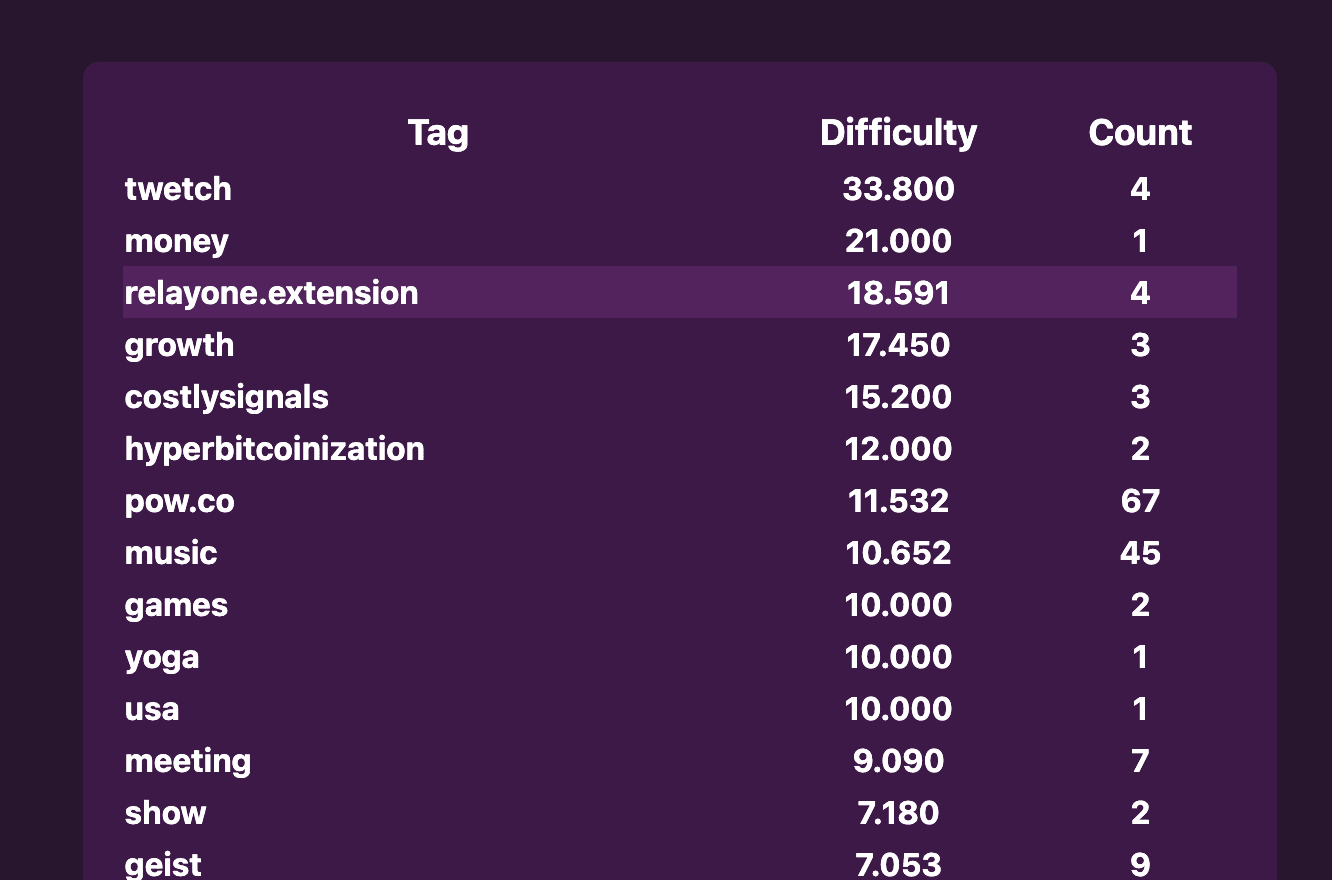
Task: Click difficulty value 33.800
Action: [x=898, y=189]
